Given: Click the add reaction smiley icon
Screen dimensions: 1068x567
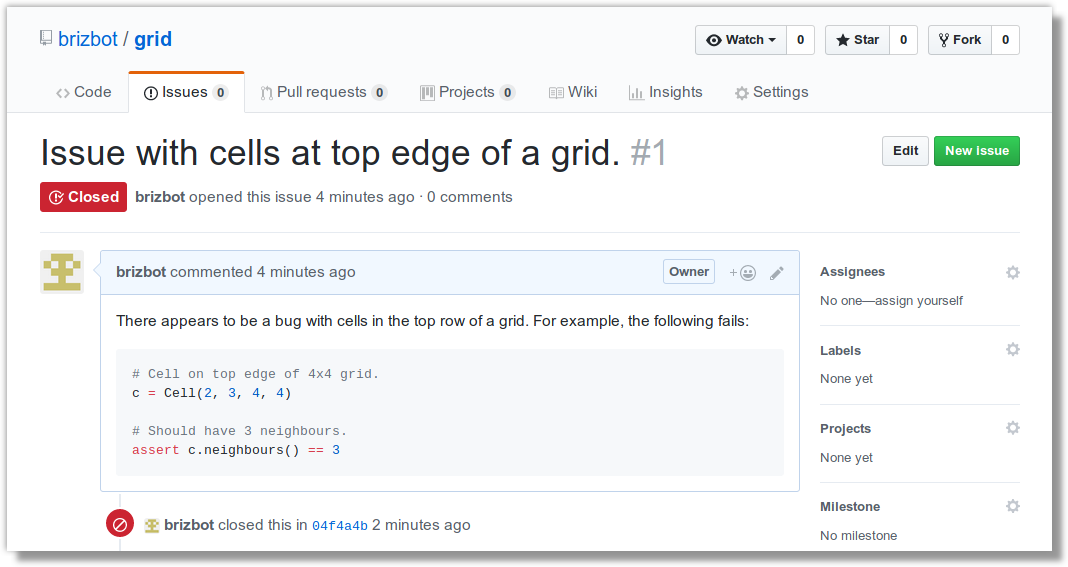Looking at the screenshot, I should tap(743, 272).
